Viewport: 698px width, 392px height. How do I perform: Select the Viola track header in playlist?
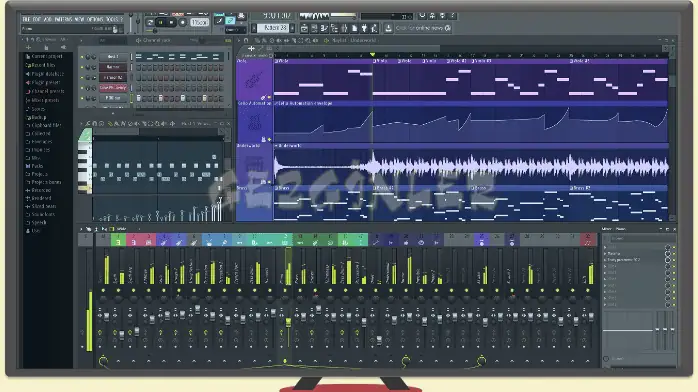[254, 79]
